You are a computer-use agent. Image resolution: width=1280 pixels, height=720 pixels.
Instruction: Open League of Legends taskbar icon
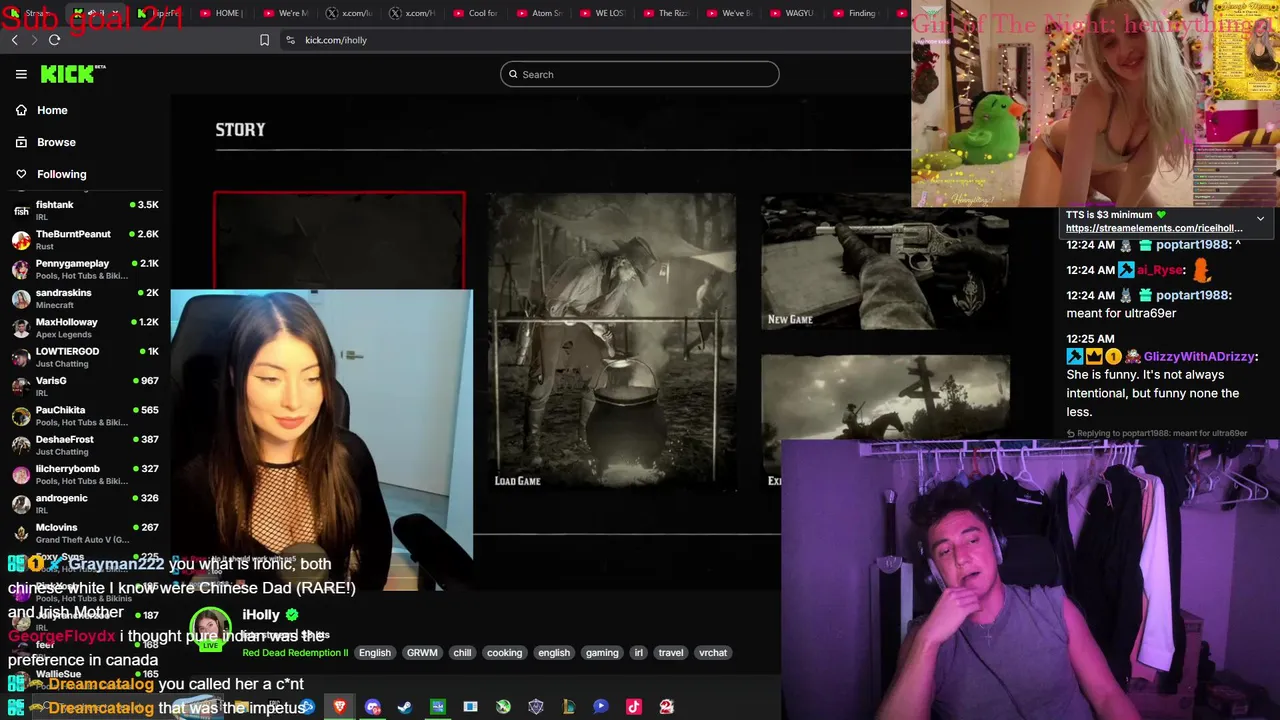tap(568, 707)
